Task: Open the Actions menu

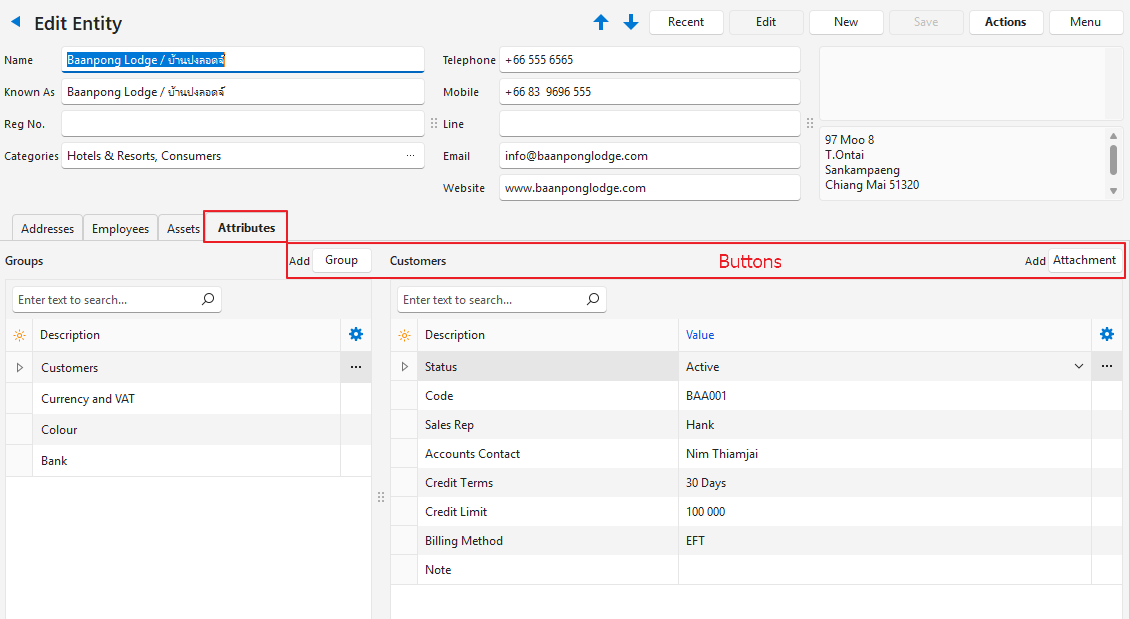Action: coord(1005,22)
